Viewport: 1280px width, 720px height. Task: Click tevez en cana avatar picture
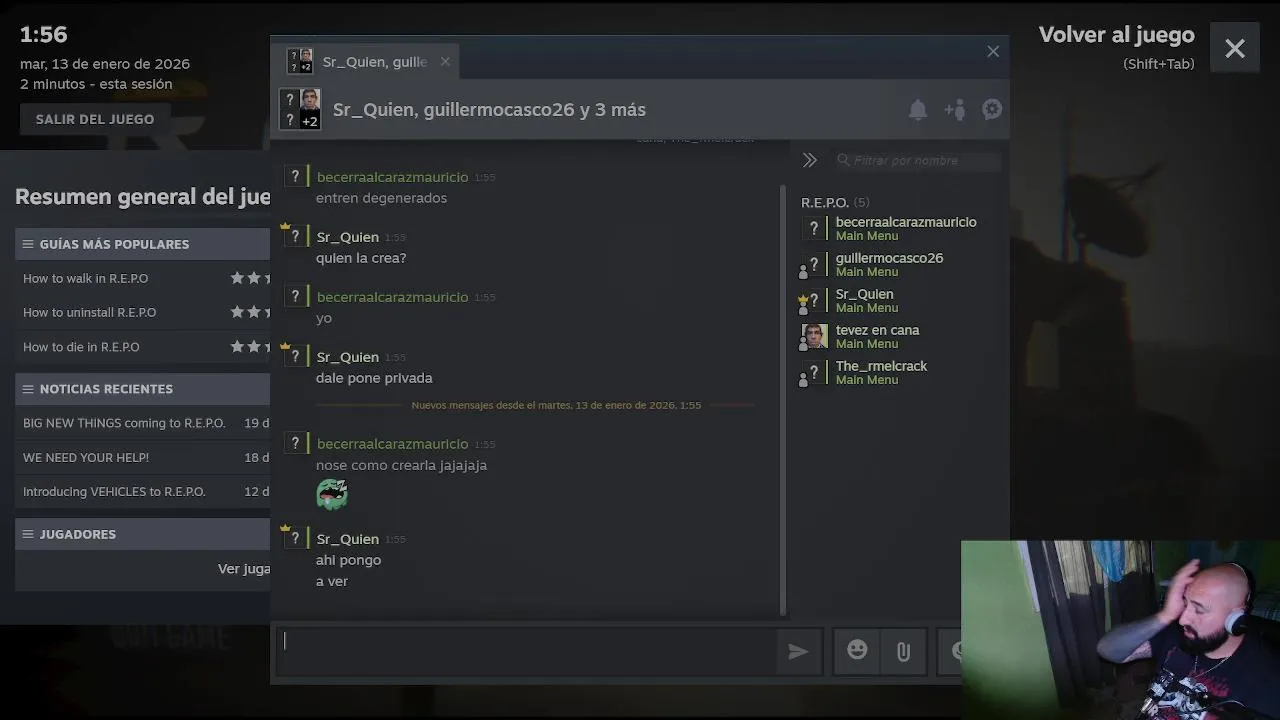coord(815,336)
